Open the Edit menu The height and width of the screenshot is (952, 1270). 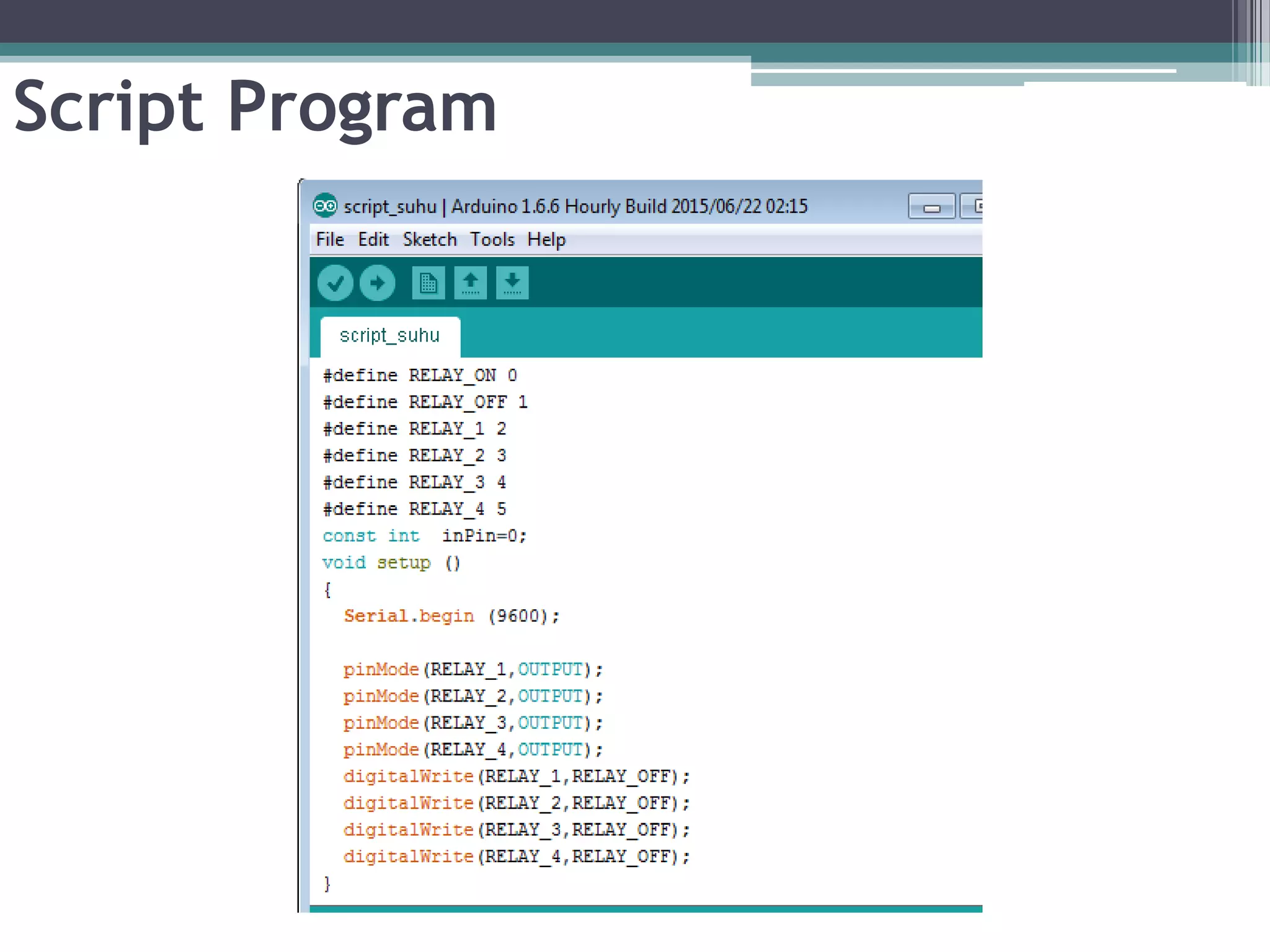[x=373, y=240]
